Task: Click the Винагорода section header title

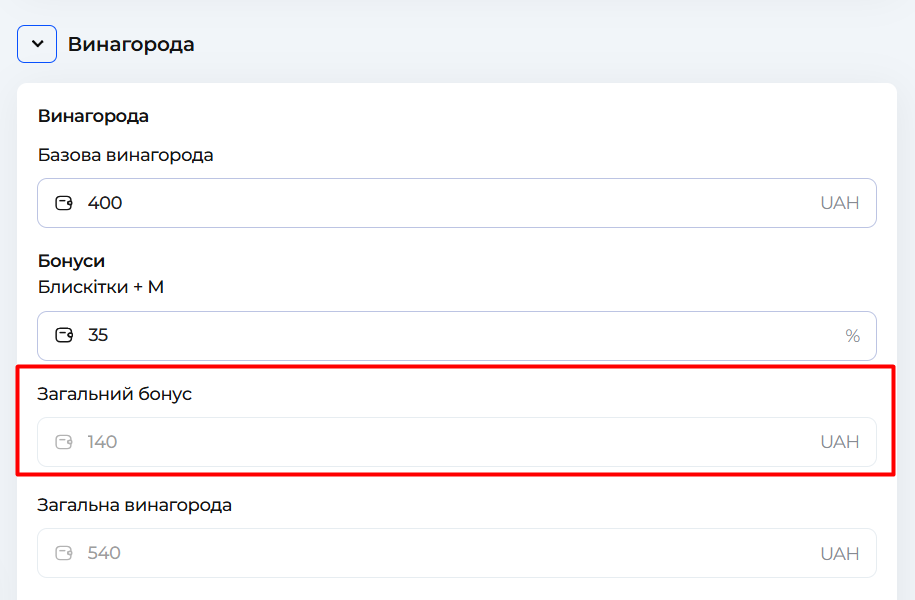Action: pyautogui.click(x=131, y=45)
